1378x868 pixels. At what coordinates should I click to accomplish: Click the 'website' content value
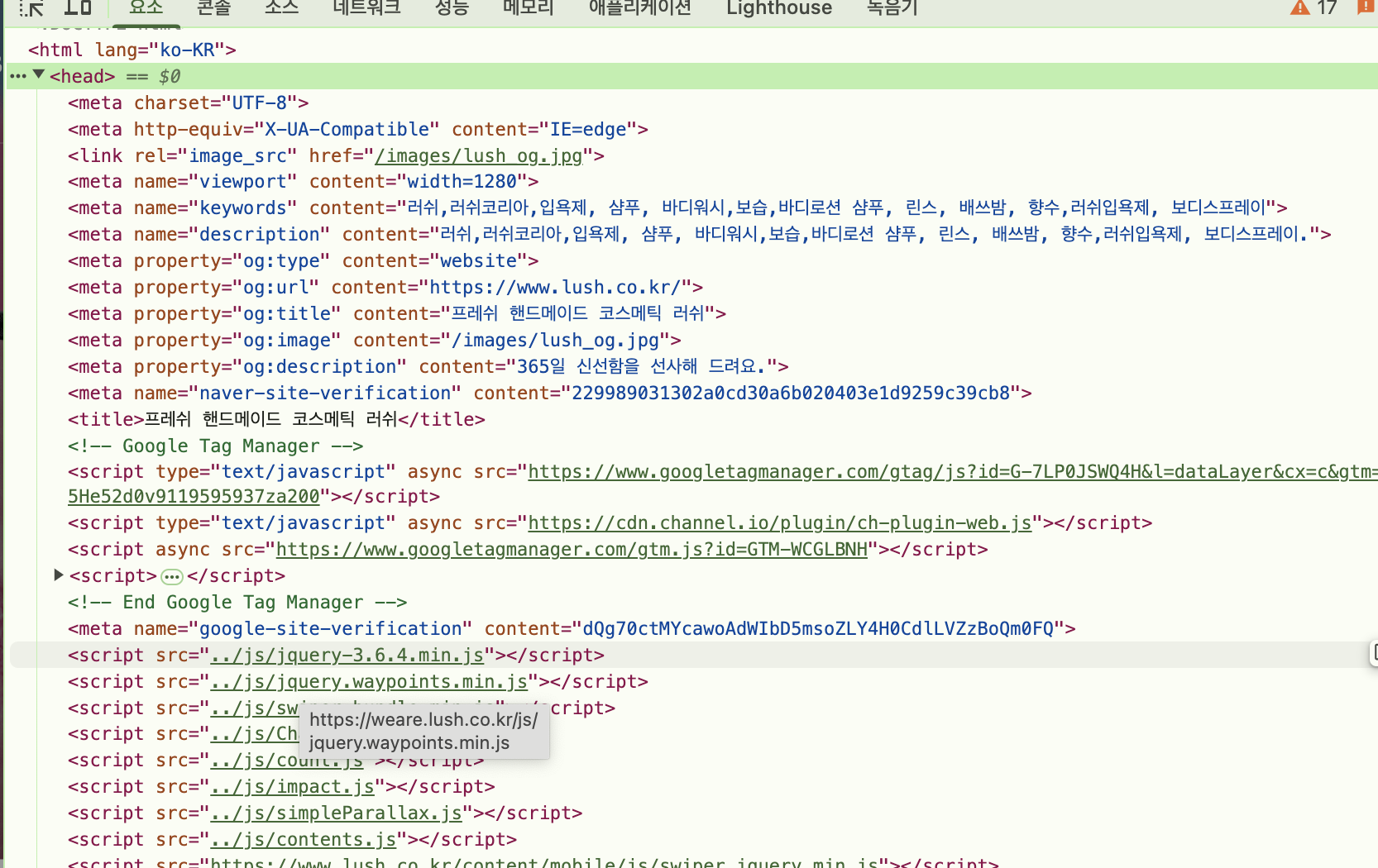coord(478,260)
